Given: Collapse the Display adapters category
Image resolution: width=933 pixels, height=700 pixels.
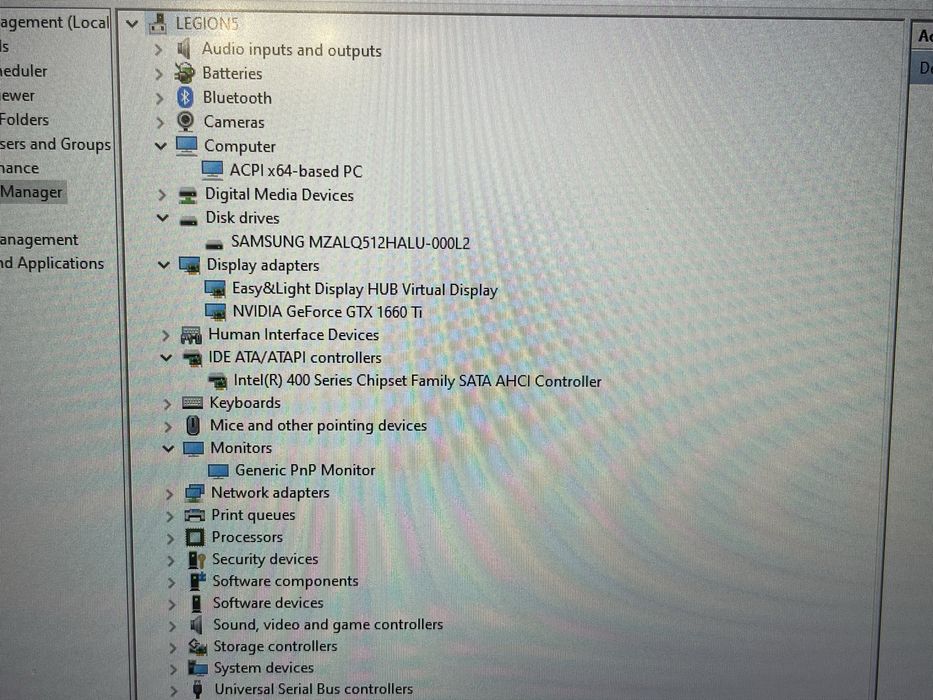Looking at the screenshot, I should coord(164,265).
